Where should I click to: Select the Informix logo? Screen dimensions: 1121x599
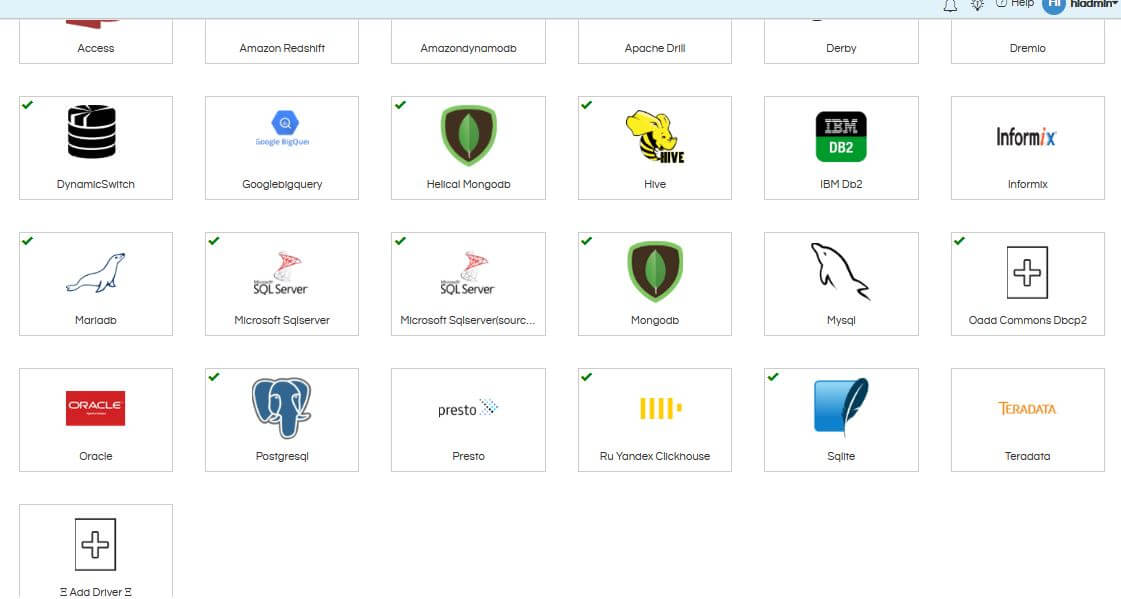coord(1027,137)
